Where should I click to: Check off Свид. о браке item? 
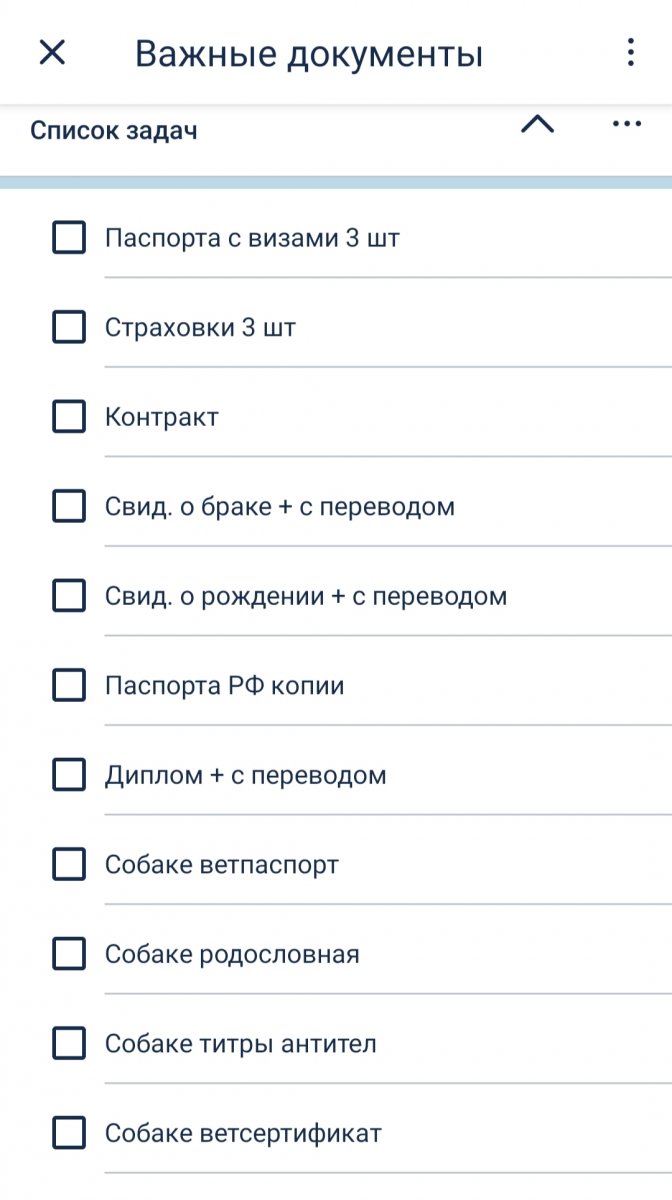(69, 507)
